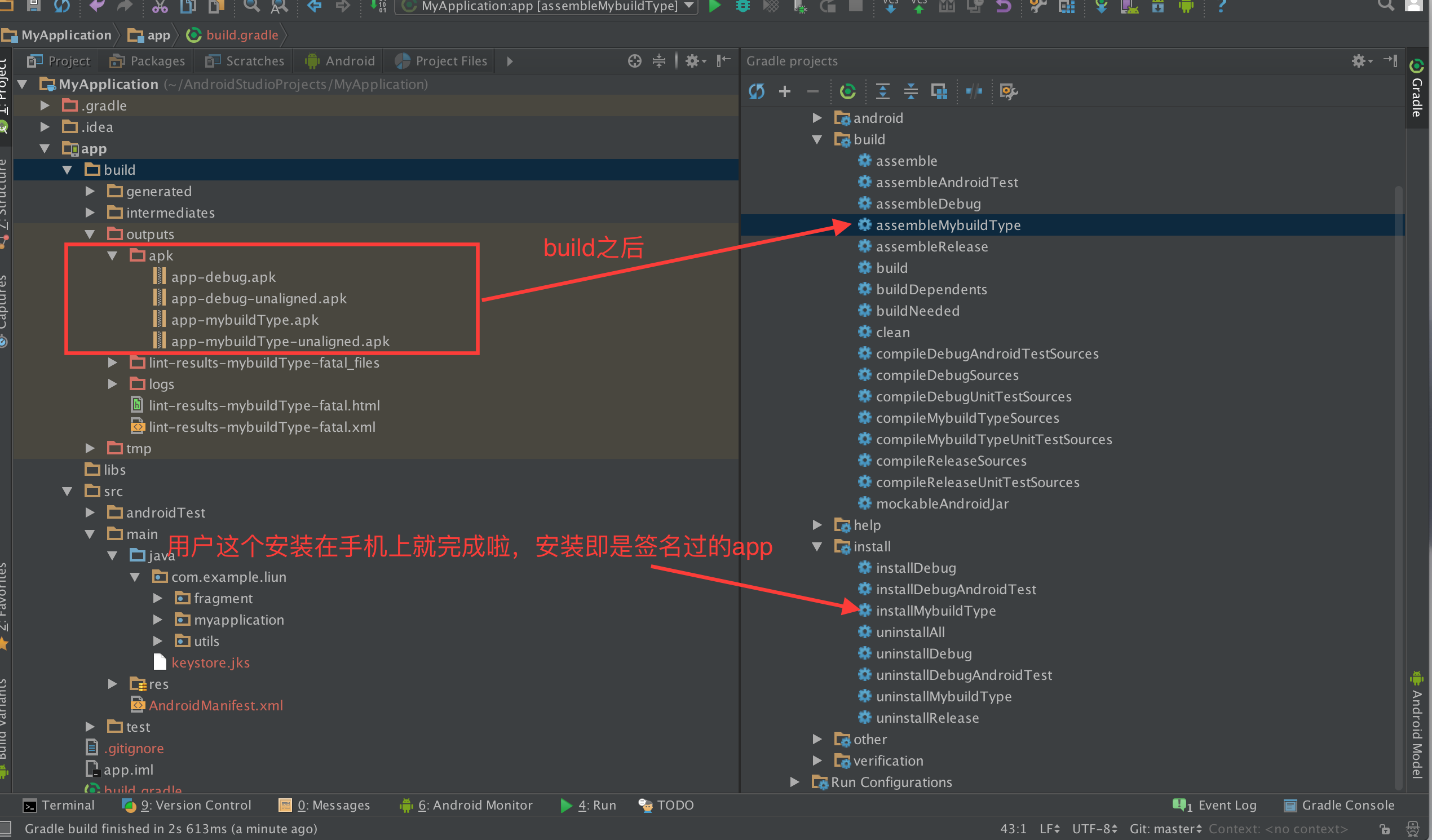Viewport: 1432px width, 840px height.
Task: Switch to the Android view tab
Action: (x=340, y=61)
